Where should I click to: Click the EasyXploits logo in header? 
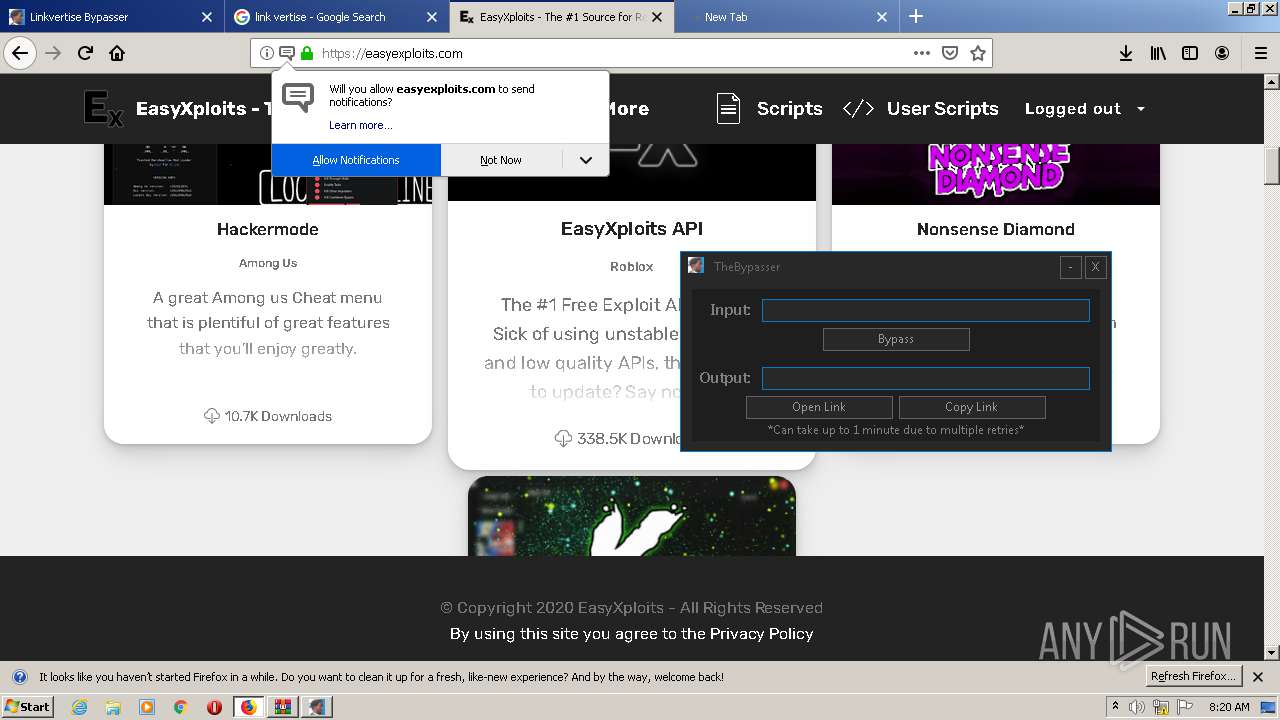[x=103, y=108]
